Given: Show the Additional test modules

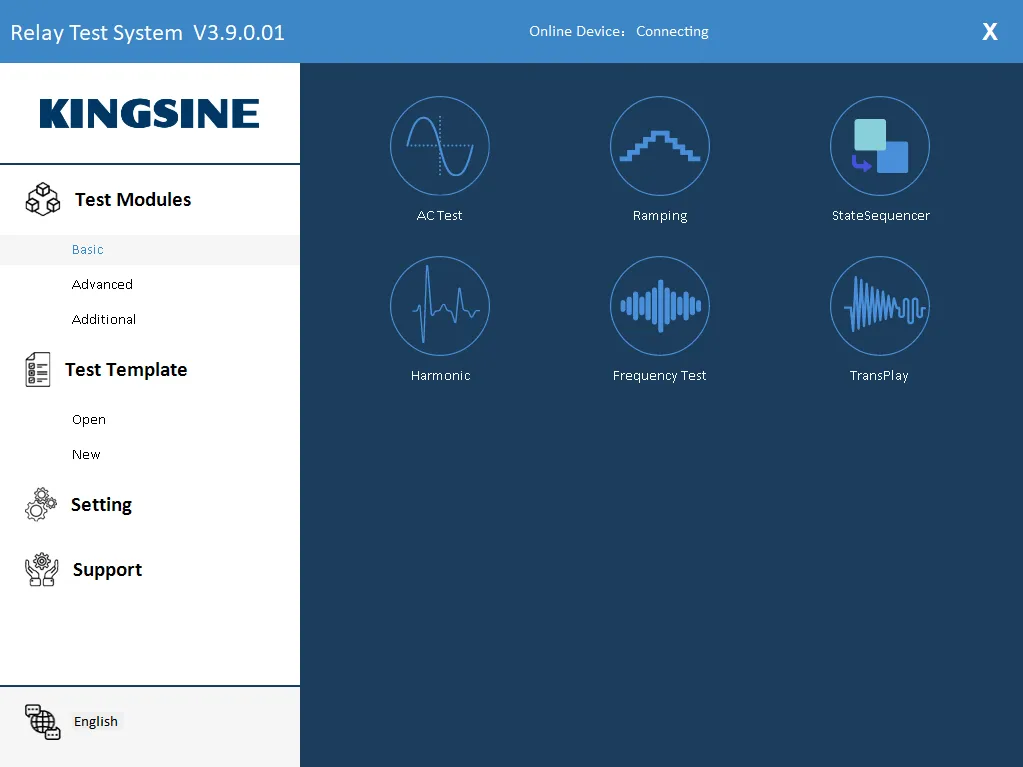Looking at the screenshot, I should point(104,320).
